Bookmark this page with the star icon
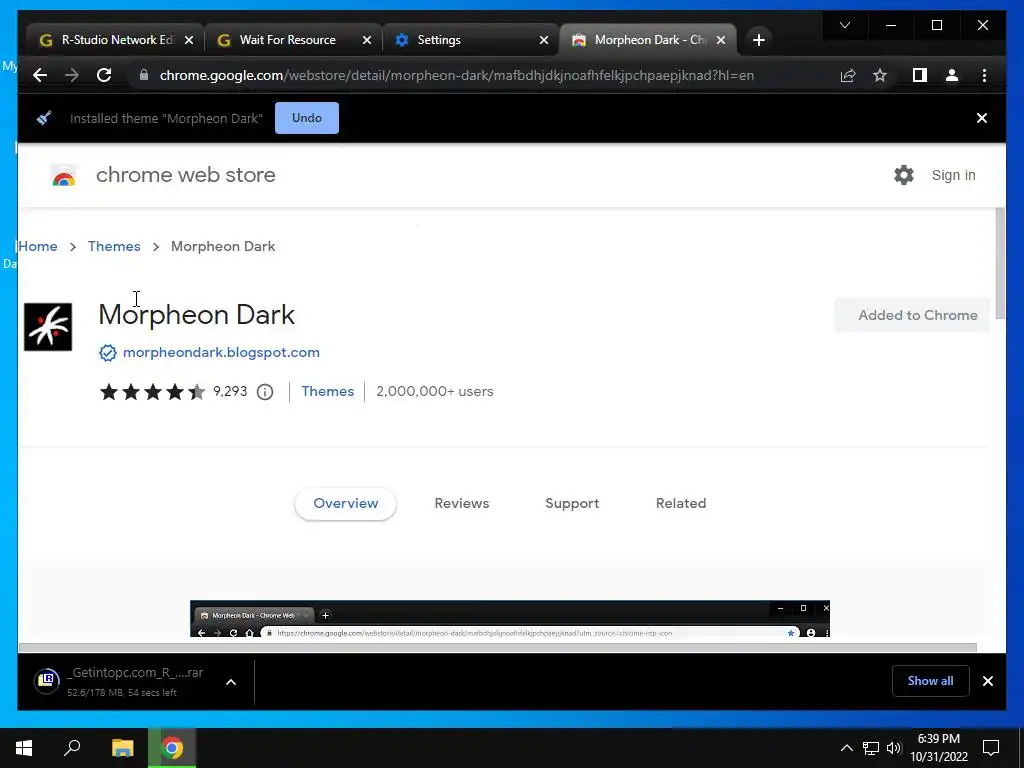This screenshot has height=768, width=1024. [880, 75]
